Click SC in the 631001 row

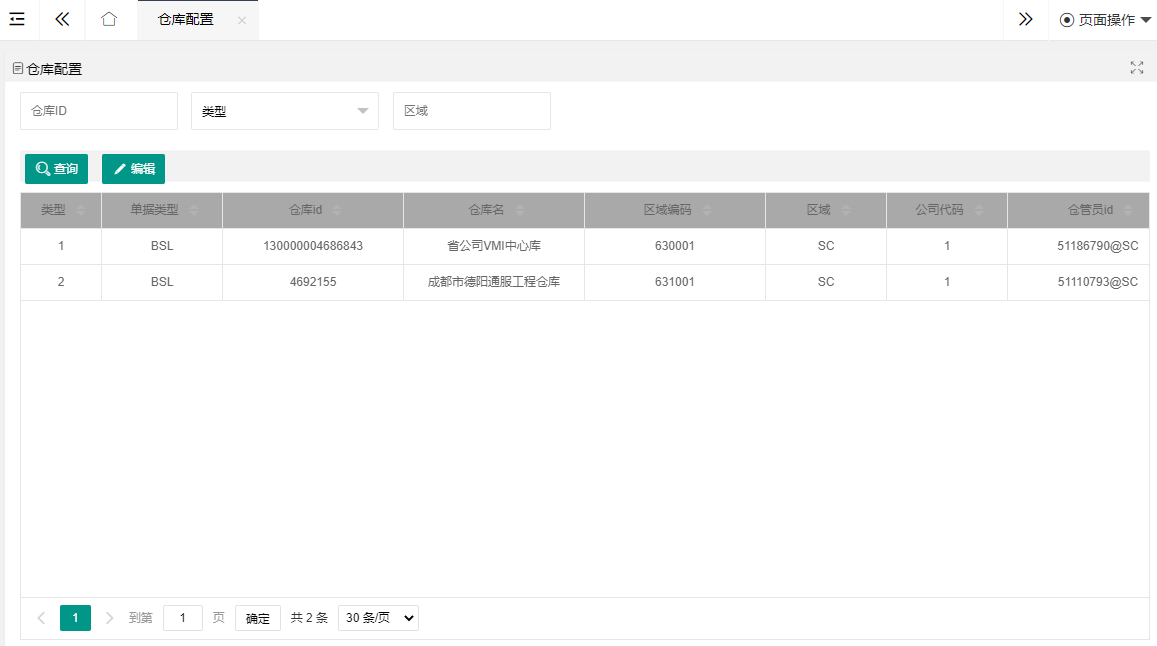click(x=826, y=282)
